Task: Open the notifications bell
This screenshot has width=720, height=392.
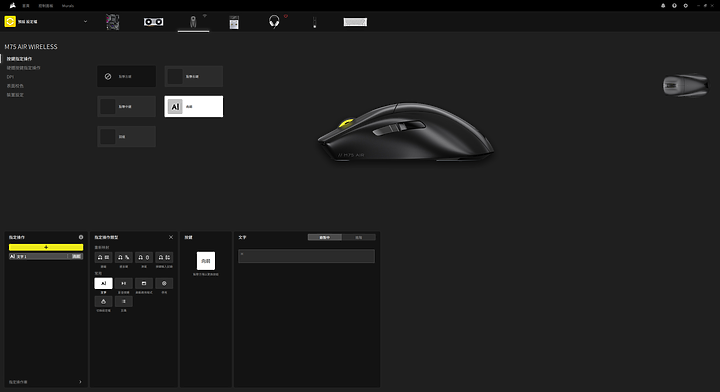Action: (663, 6)
